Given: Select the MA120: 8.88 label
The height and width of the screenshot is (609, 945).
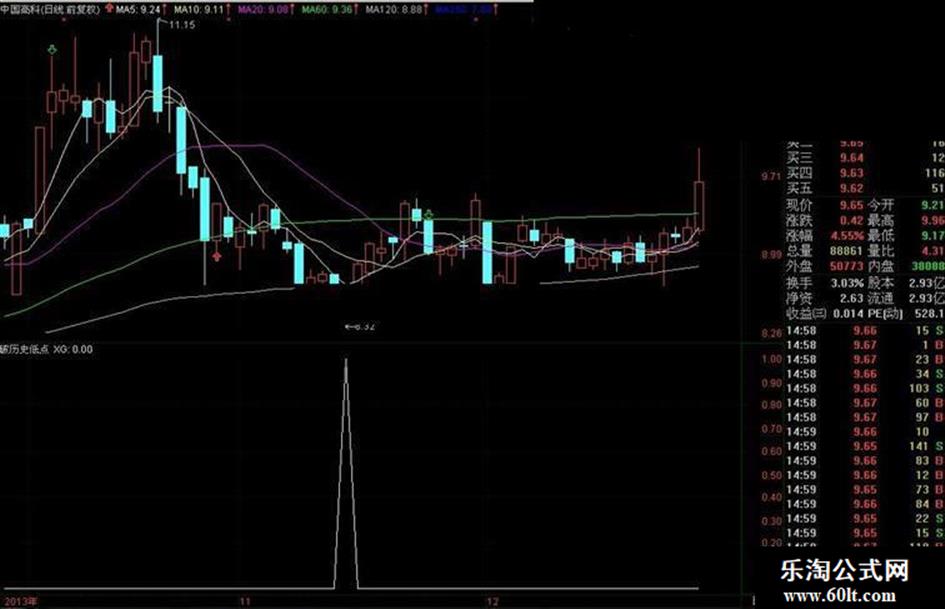Looking at the screenshot, I should (x=394, y=10).
